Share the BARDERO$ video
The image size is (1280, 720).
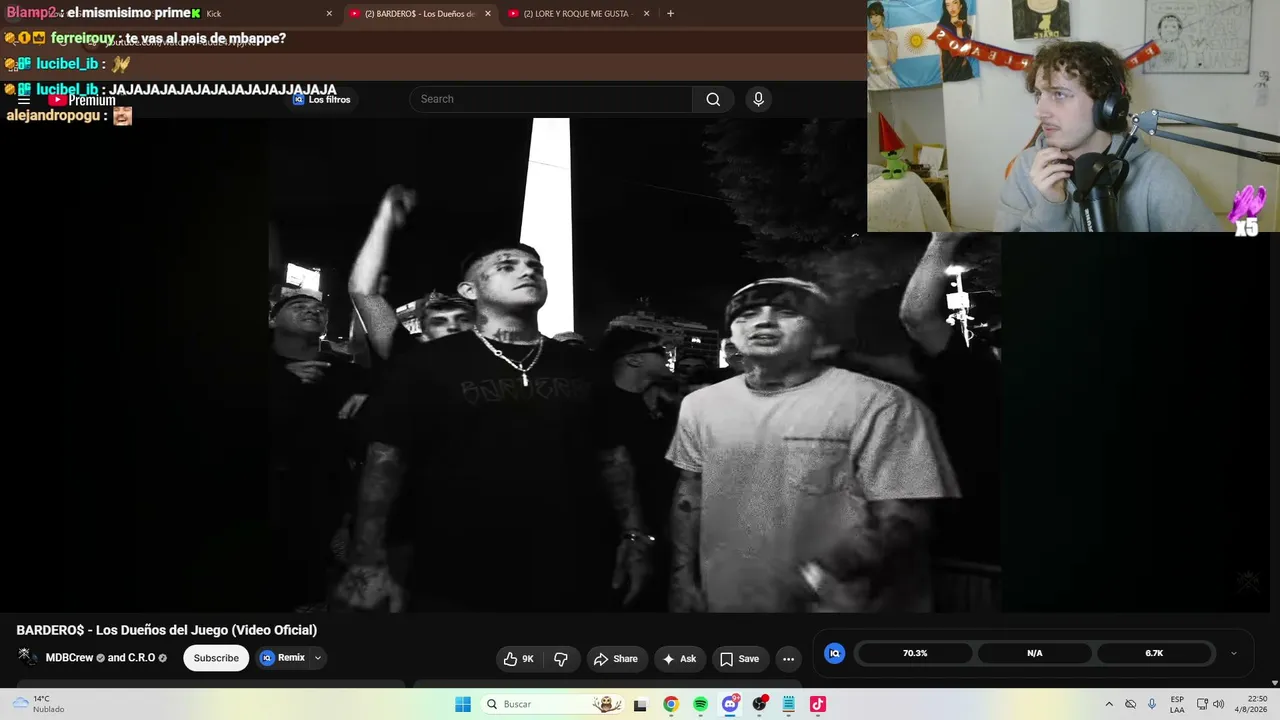click(616, 659)
